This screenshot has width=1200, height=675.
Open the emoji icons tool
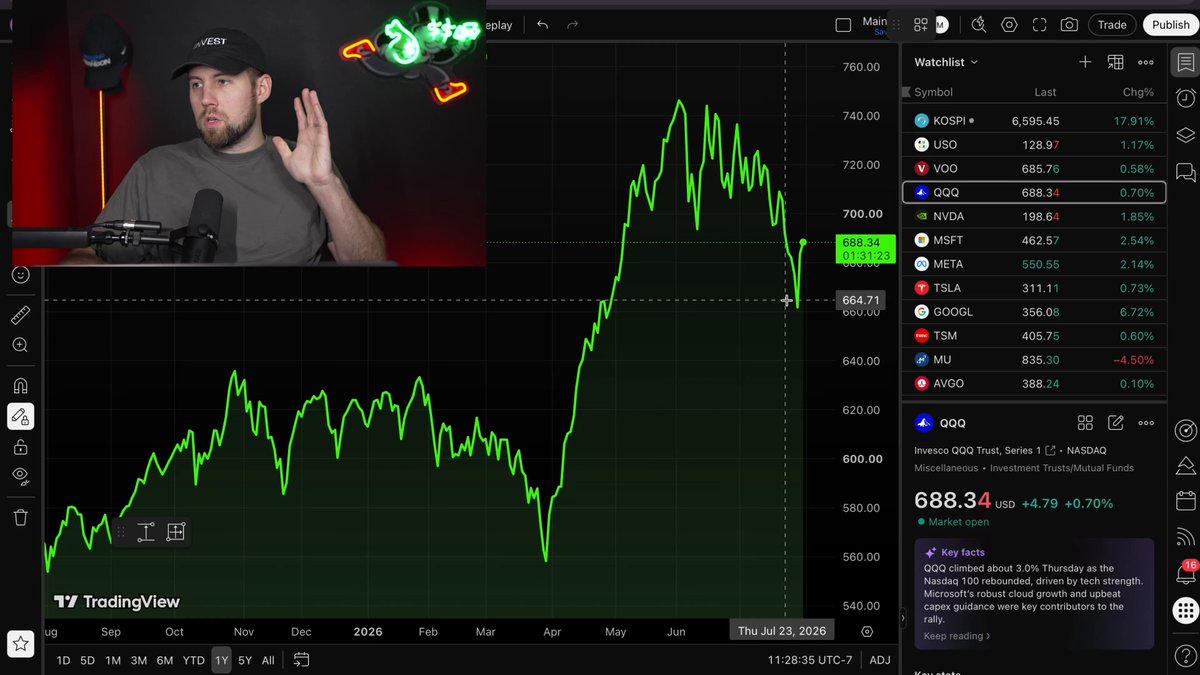[x=20, y=275]
